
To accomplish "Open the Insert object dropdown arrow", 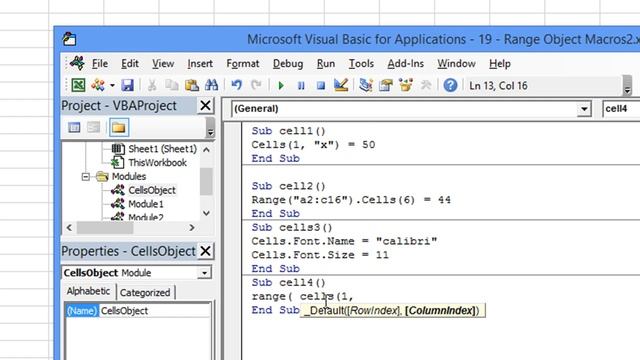I will click(x=112, y=85).
